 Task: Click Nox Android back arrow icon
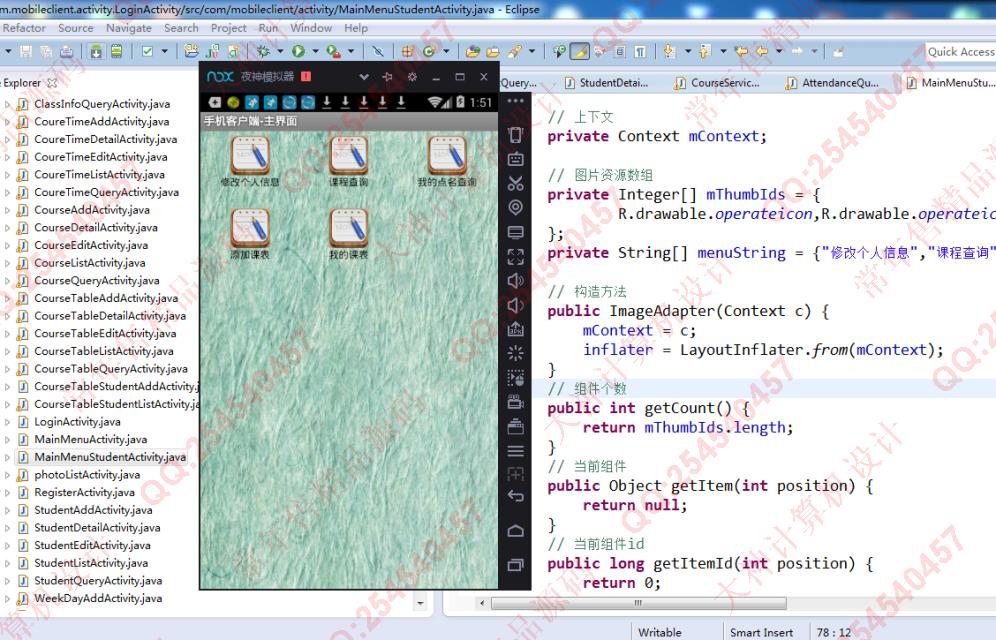tap(516, 496)
